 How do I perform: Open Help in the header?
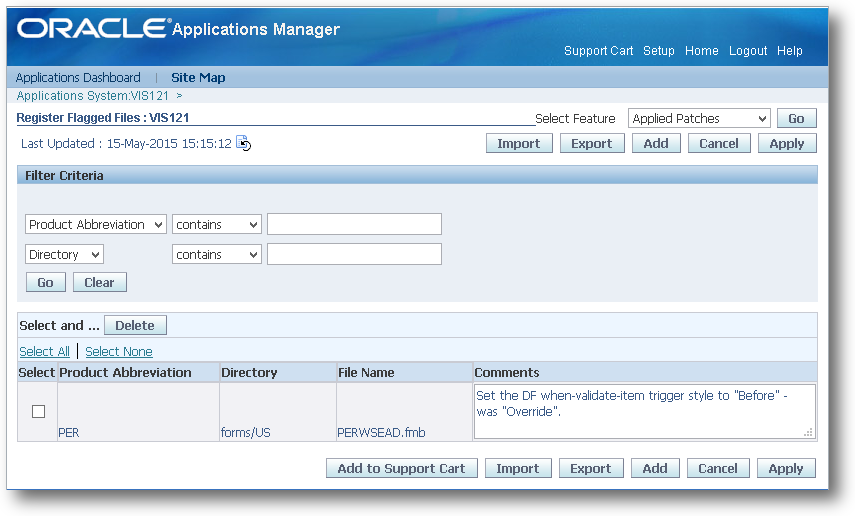click(x=790, y=51)
